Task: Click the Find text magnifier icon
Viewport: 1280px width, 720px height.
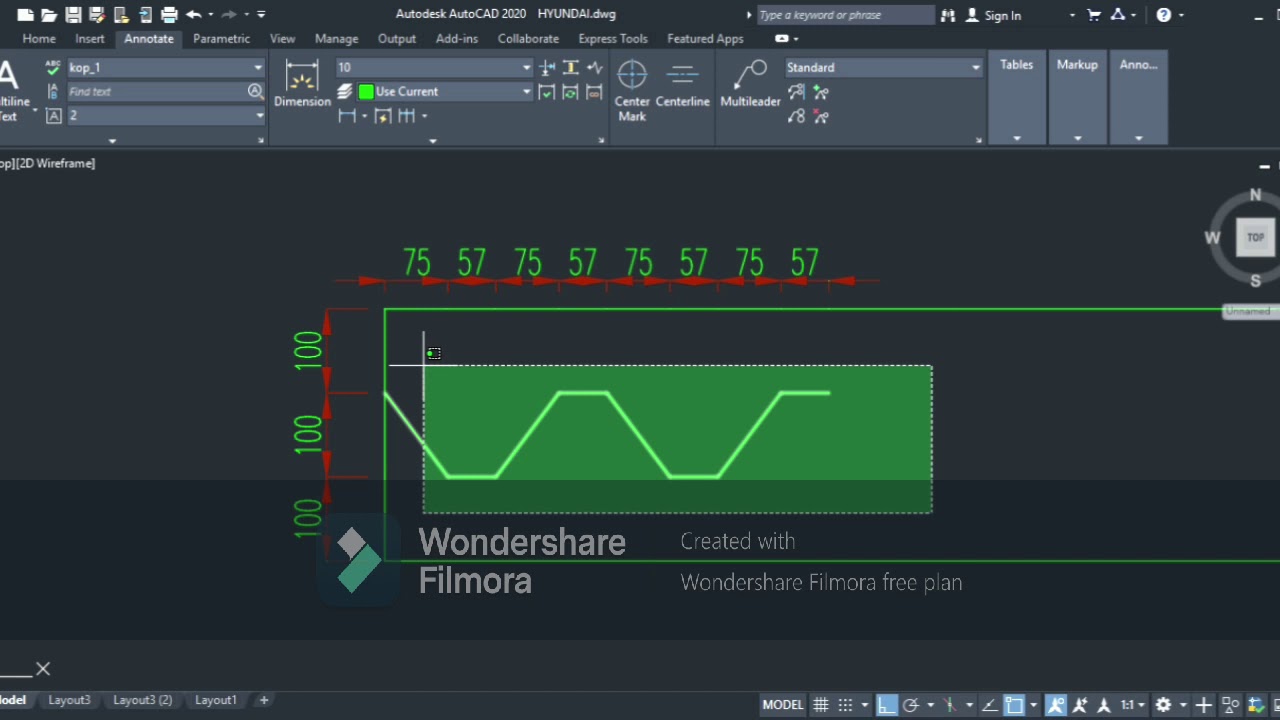Action: tap(255, 91)
